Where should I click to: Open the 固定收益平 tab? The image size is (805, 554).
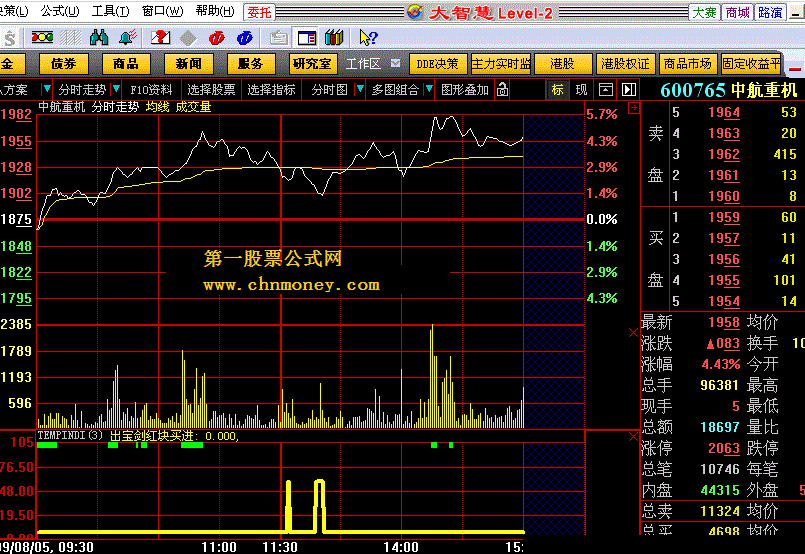point(751,64)
